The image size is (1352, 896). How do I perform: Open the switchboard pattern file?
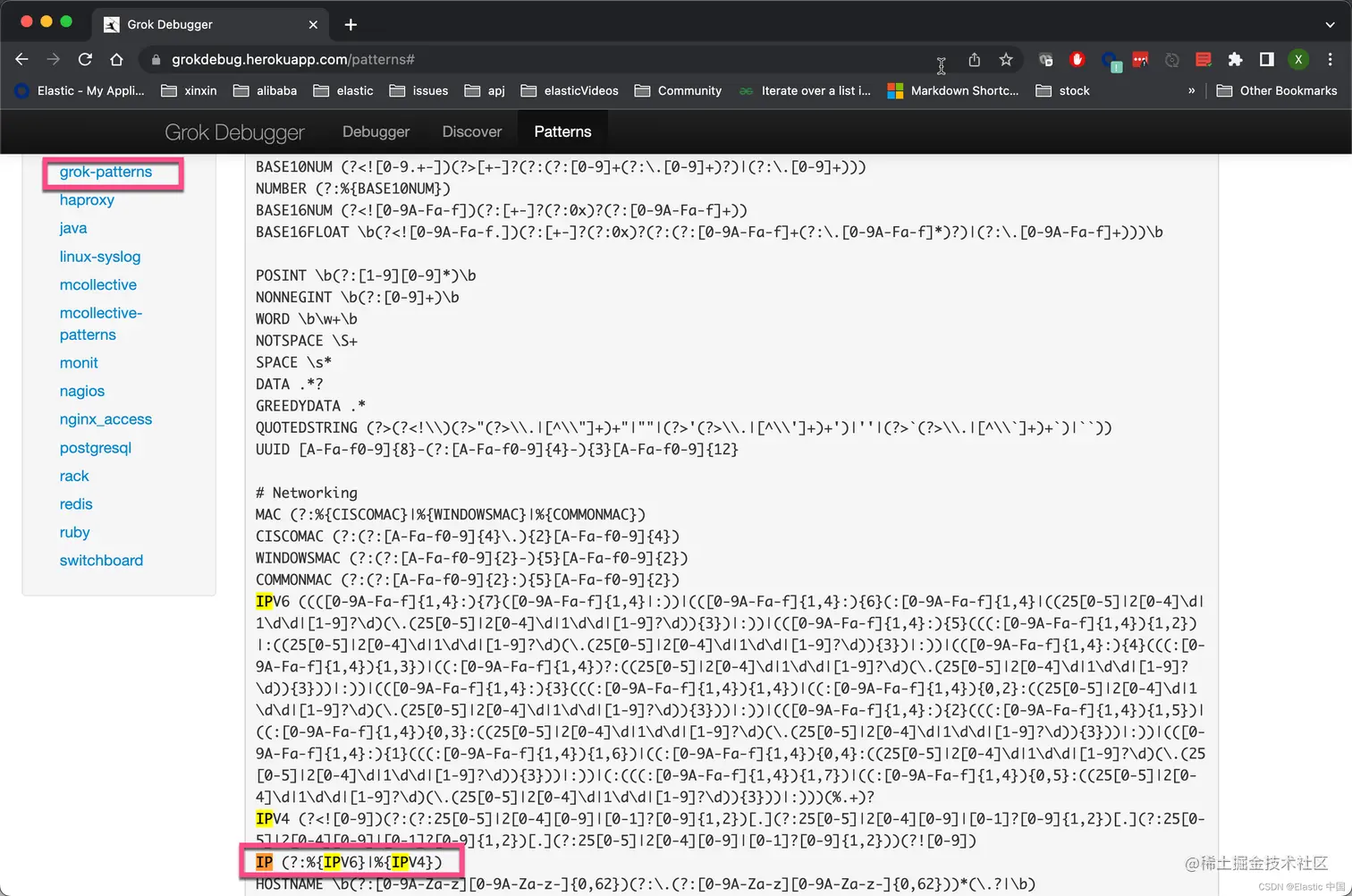(101, 561)
